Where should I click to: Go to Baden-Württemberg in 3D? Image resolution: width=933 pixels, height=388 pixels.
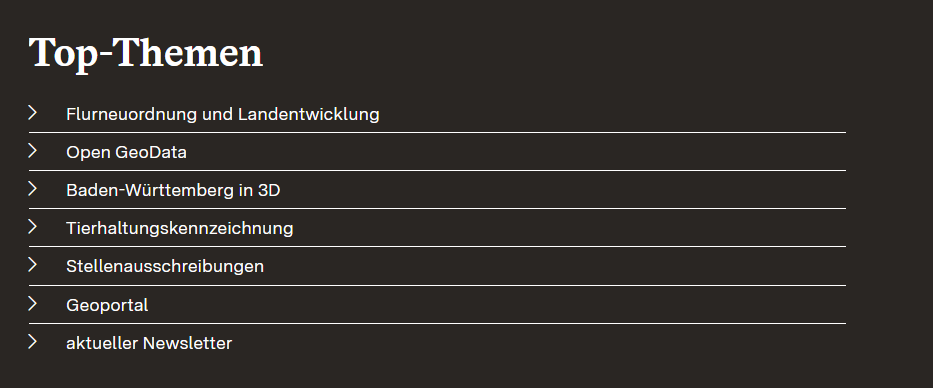pyautogui.click(x=173, y=190)
